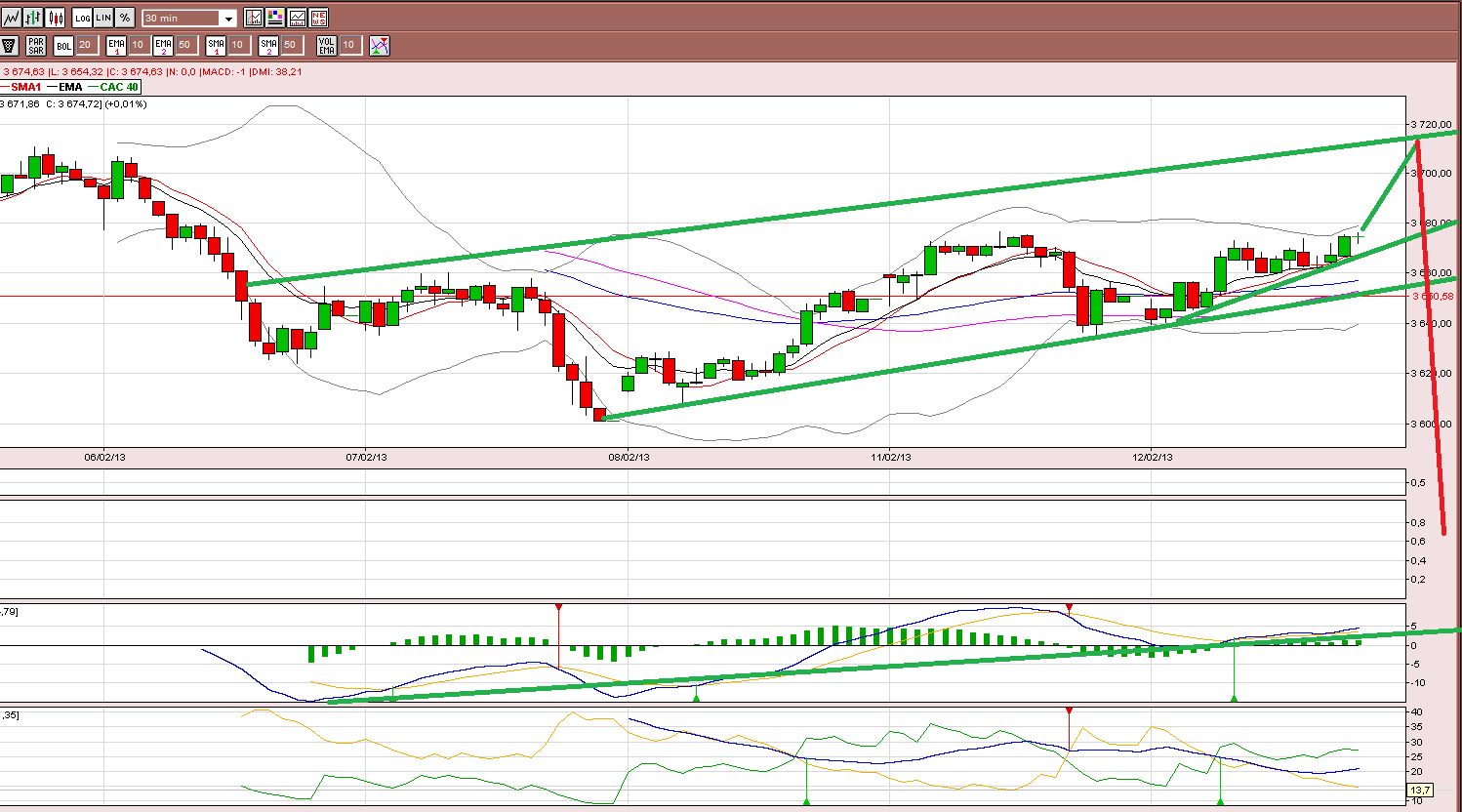Enable the LOG price scale

click(82, 18)
